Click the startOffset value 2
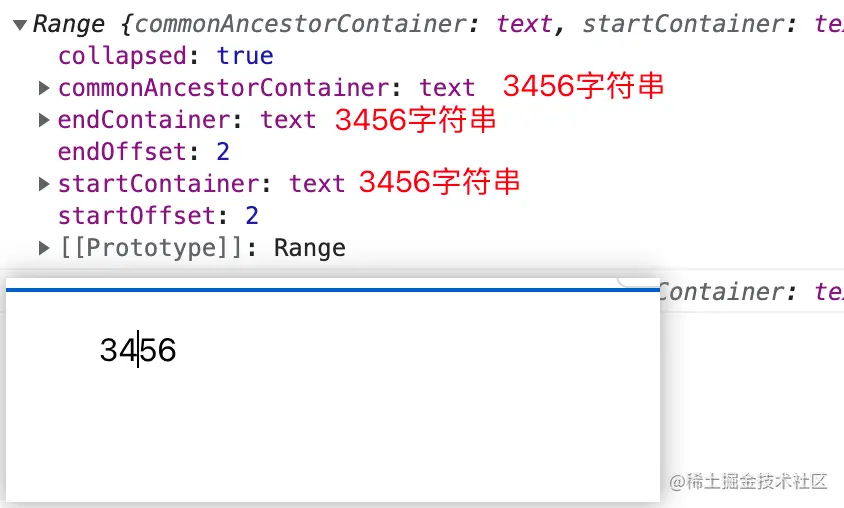Viewport: 844px width, 508px height. [x=252, y=216]
